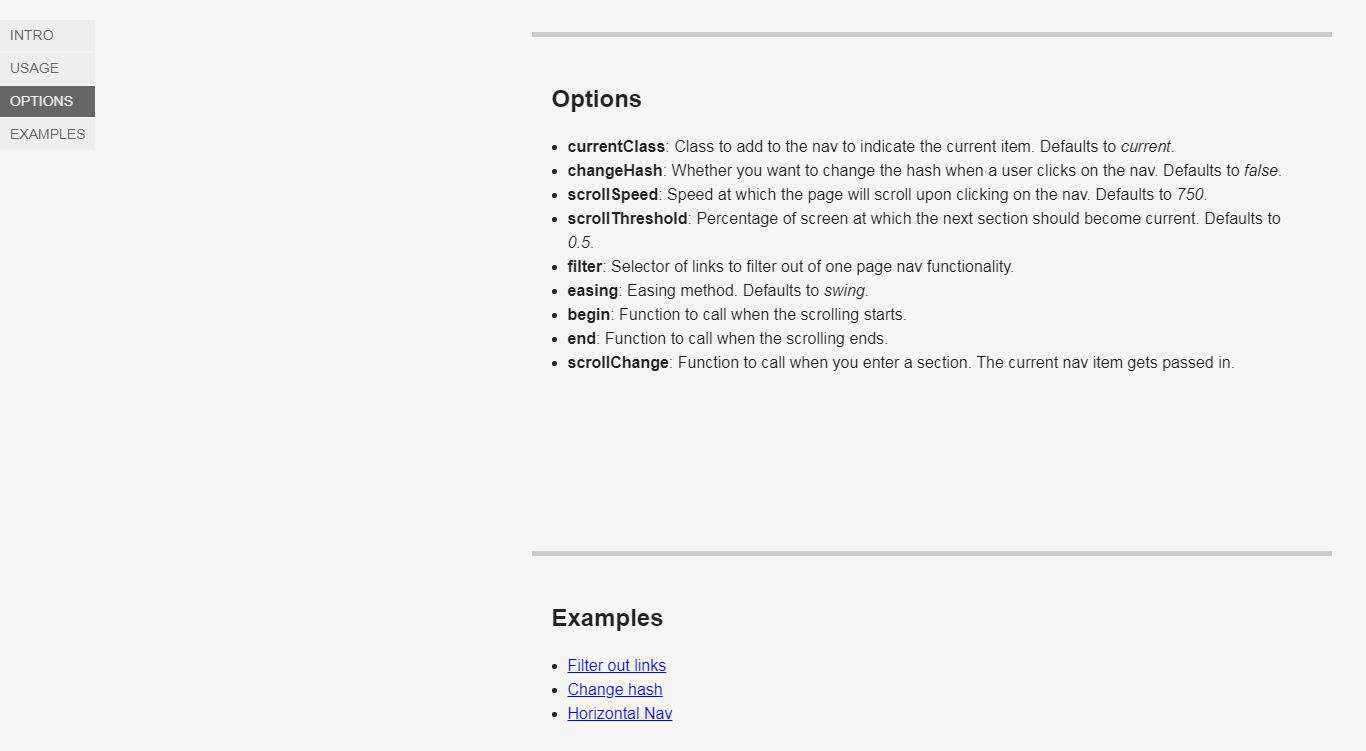Open the Filter out links example
This screenshot has height=751, width=1366.
tap(616, 665)
